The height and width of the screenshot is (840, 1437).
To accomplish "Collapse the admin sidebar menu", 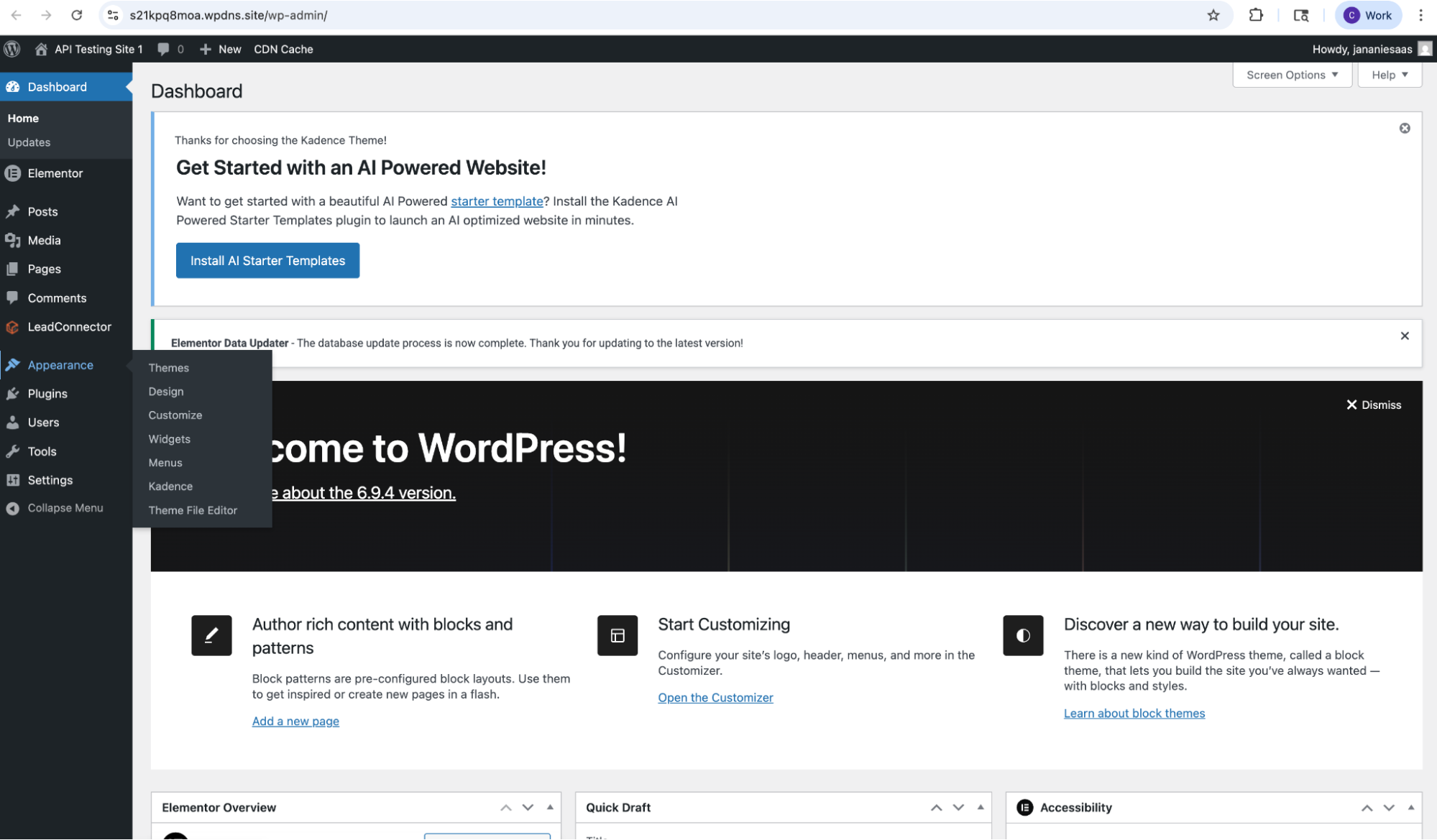I will [55, 508].
